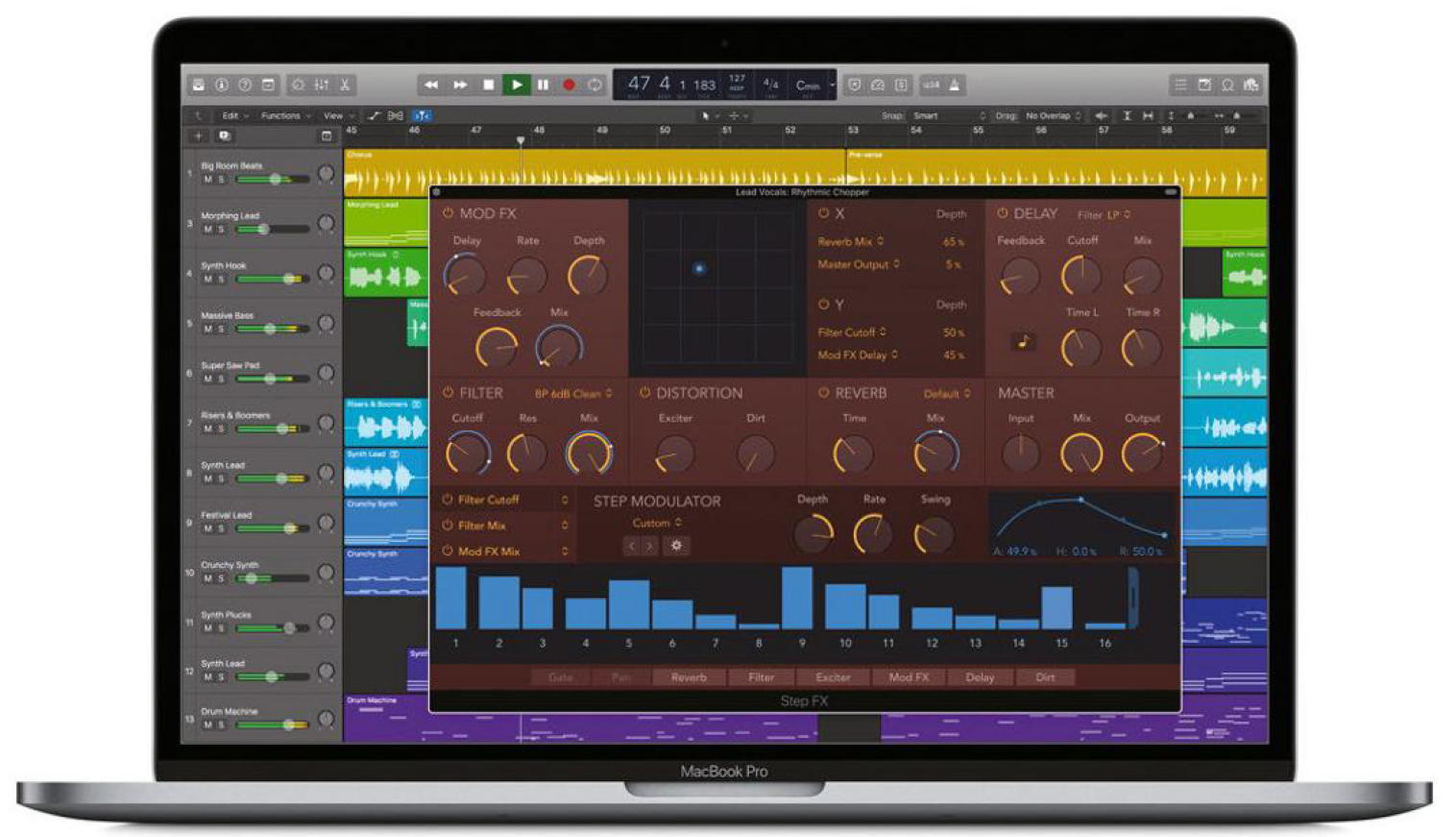This screenshot has height=837, width=1456.
Task: Stop playback with the Stop button
Action: [488, 85]
